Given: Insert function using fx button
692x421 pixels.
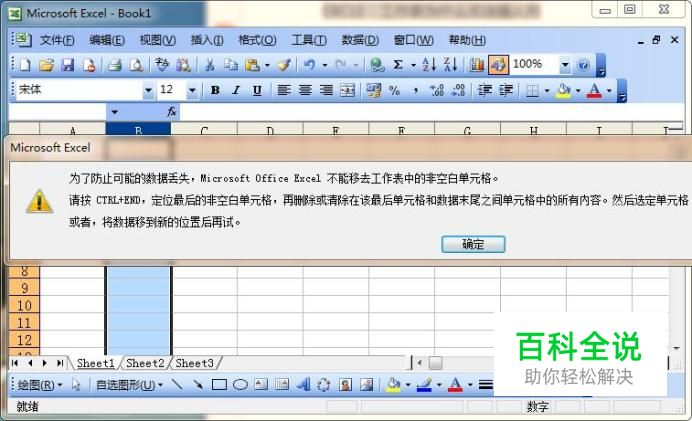Looking at the screenshot, I should [x=172, y=112].
